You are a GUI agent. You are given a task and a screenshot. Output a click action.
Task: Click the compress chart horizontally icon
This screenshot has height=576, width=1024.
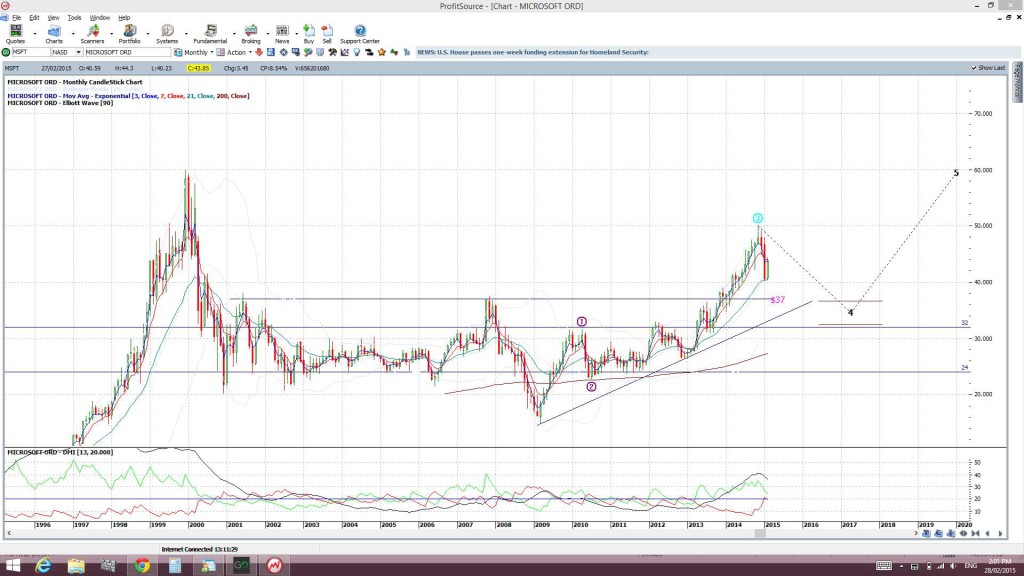975,534
